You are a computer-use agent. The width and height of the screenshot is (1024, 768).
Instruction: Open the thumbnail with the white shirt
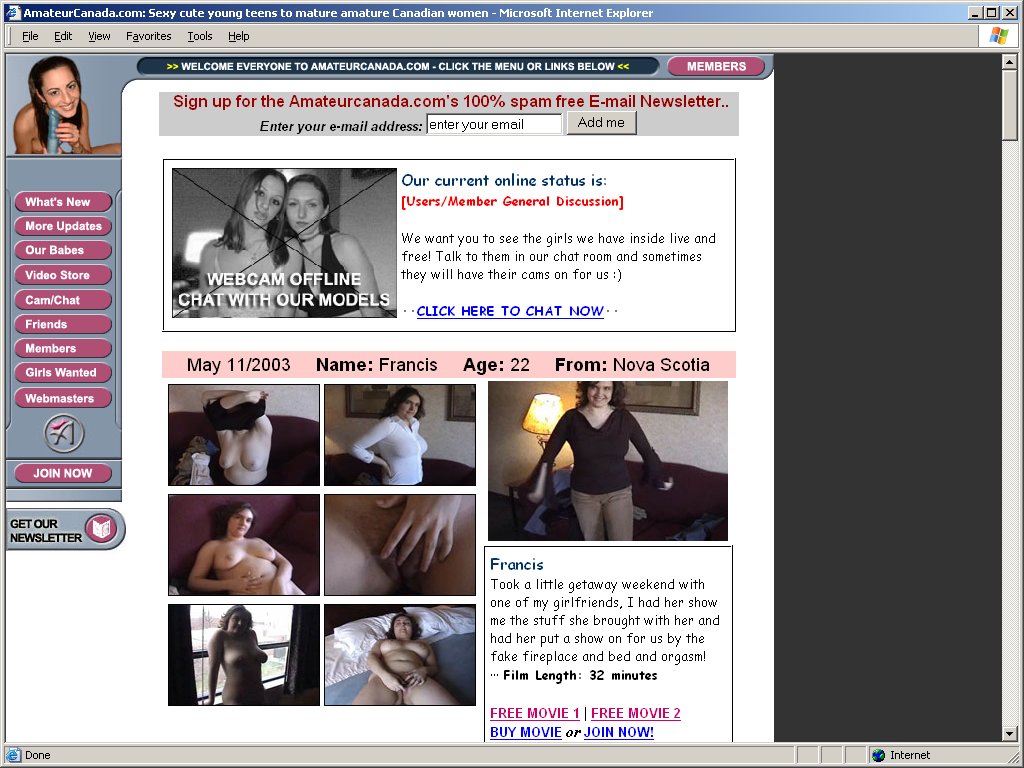[400, 435]
